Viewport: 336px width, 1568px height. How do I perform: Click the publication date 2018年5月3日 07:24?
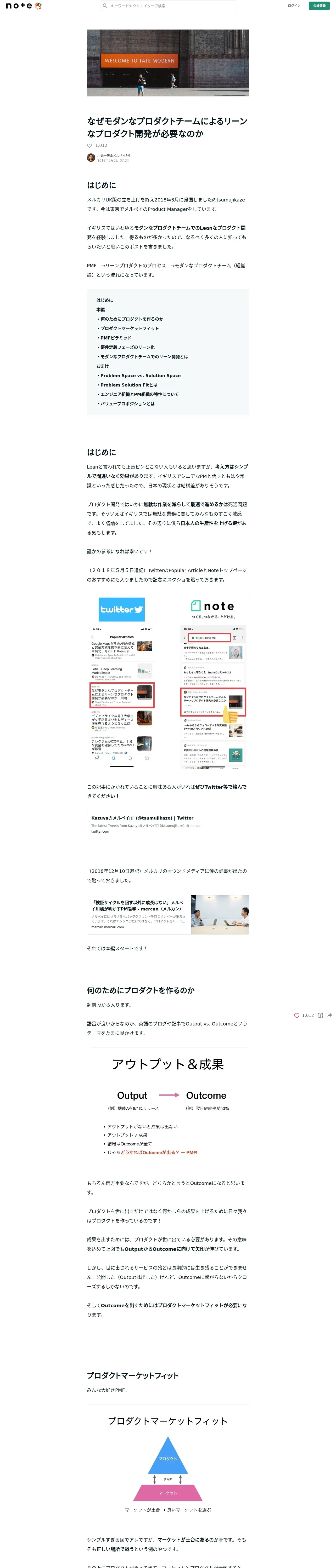(113, 160)
